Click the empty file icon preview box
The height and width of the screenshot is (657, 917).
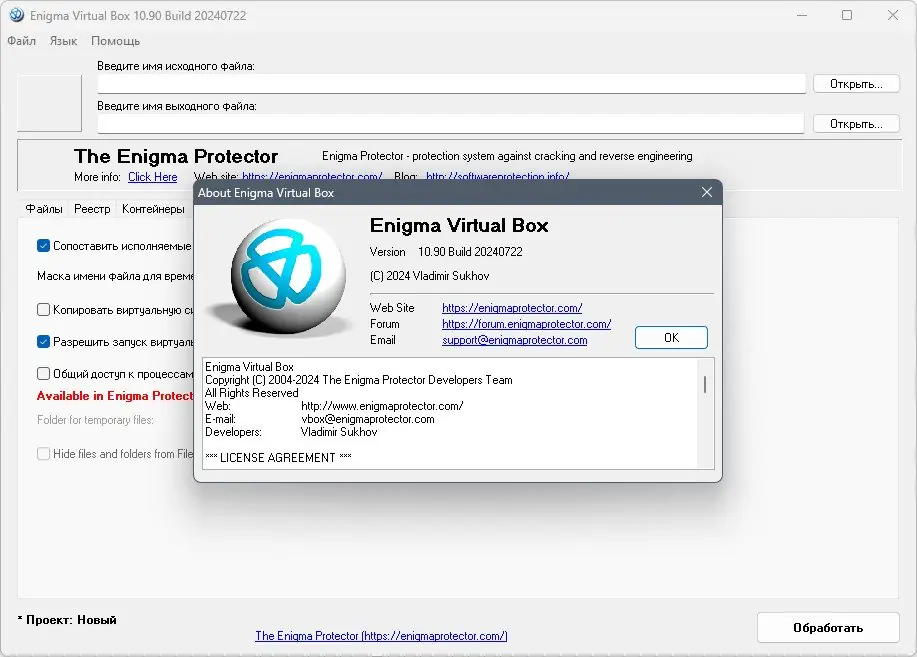[x=49, y=103]
